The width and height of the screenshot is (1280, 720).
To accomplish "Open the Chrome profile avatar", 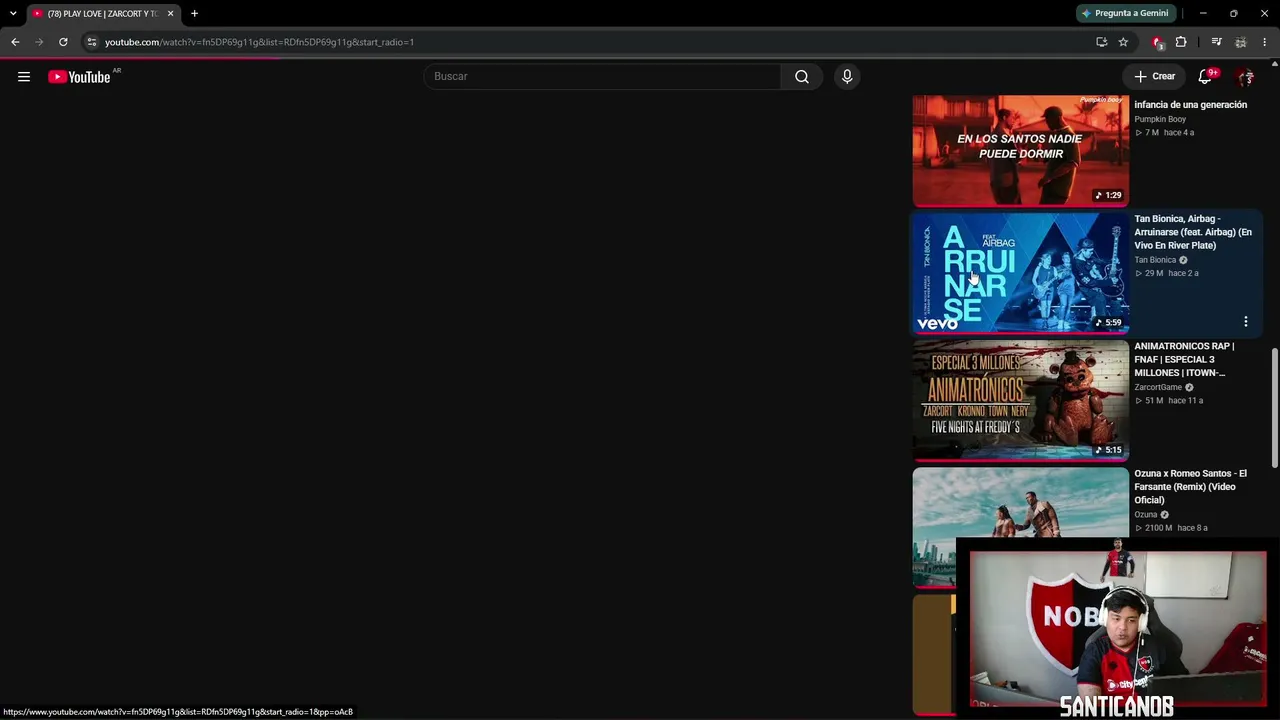I will (1241, 42).
